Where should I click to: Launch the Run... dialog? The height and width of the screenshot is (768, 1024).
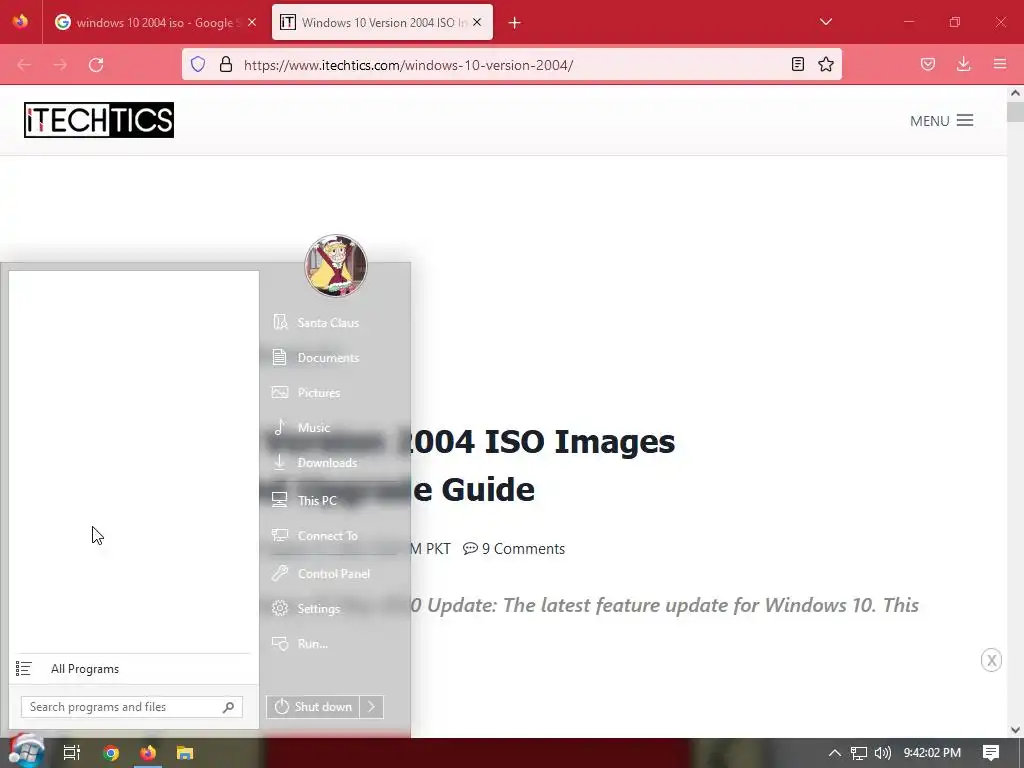313,643
